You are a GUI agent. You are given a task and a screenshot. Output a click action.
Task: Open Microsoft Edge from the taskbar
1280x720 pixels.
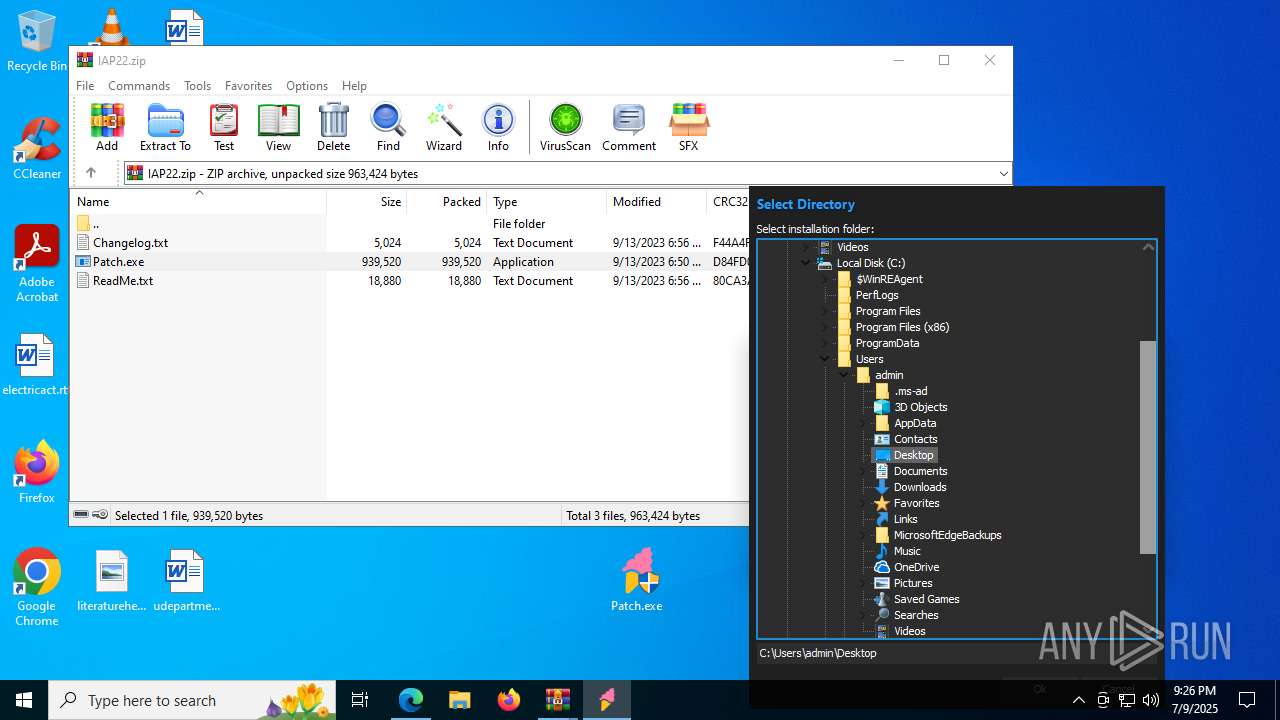pos(411,700)
